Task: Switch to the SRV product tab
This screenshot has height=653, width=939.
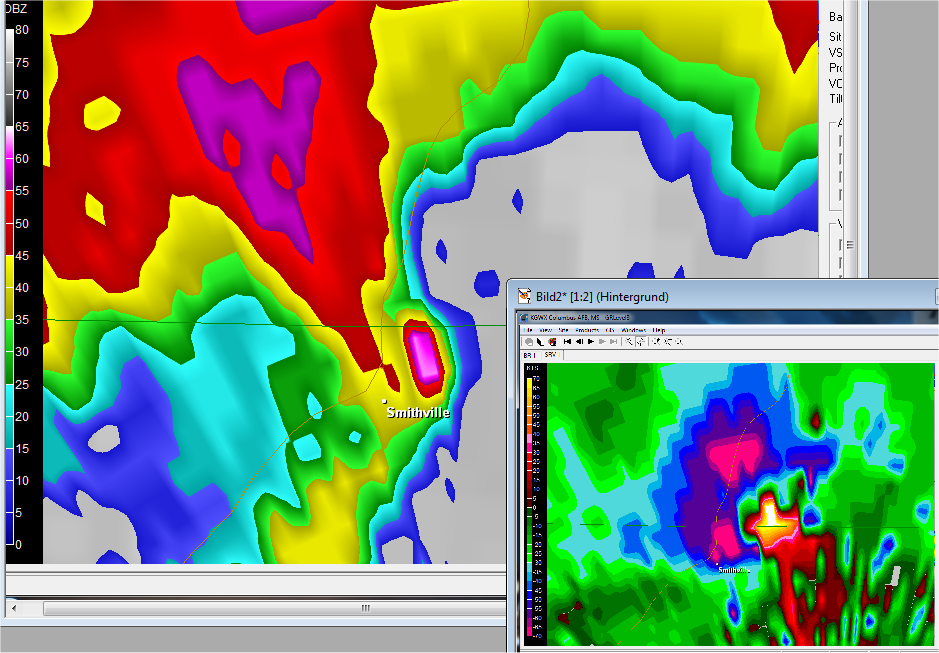Action: pyautogui.click(x=552, y=355)
